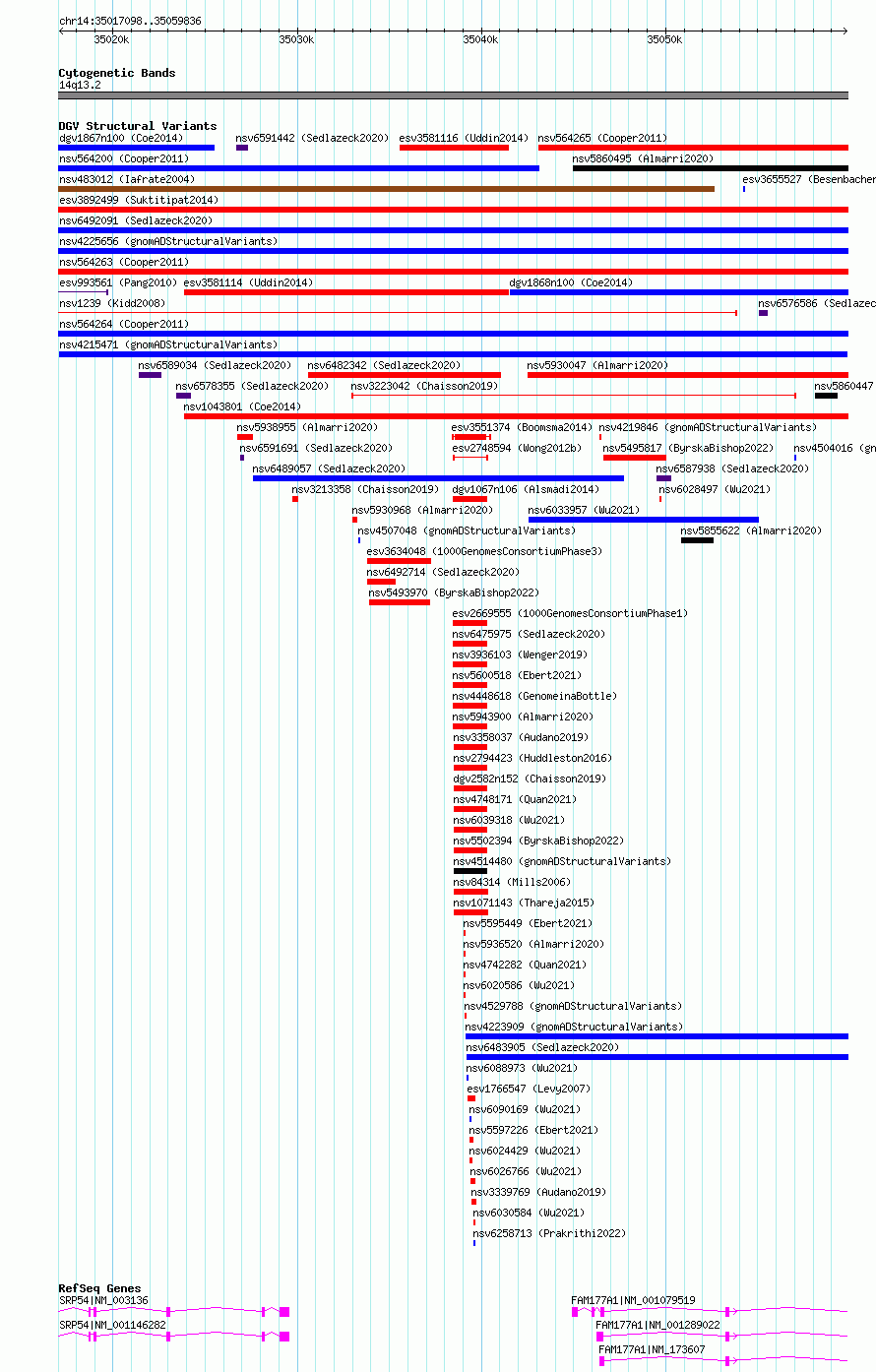Viewport: 876px width, 1372px height.
Task: Click the 35040k ruler position label
Action: point(480,40)
